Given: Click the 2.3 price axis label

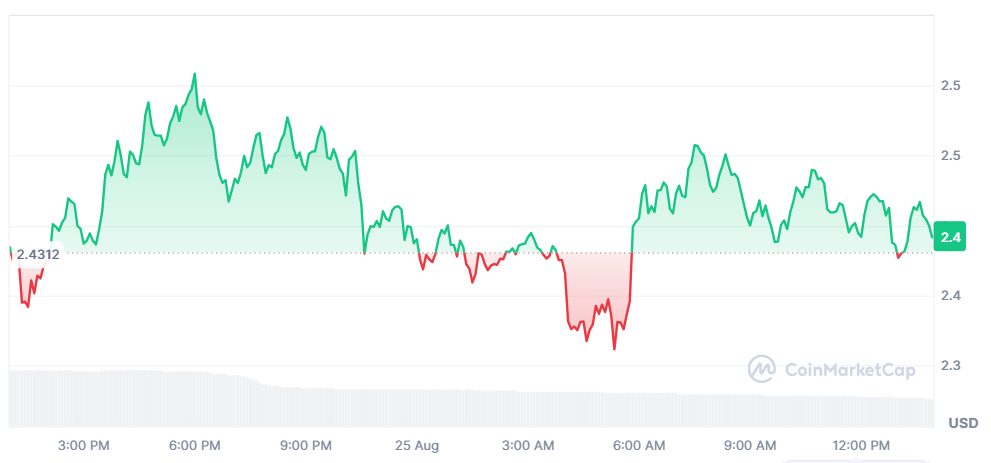Looking at the screenshot, I should (951, 366).
